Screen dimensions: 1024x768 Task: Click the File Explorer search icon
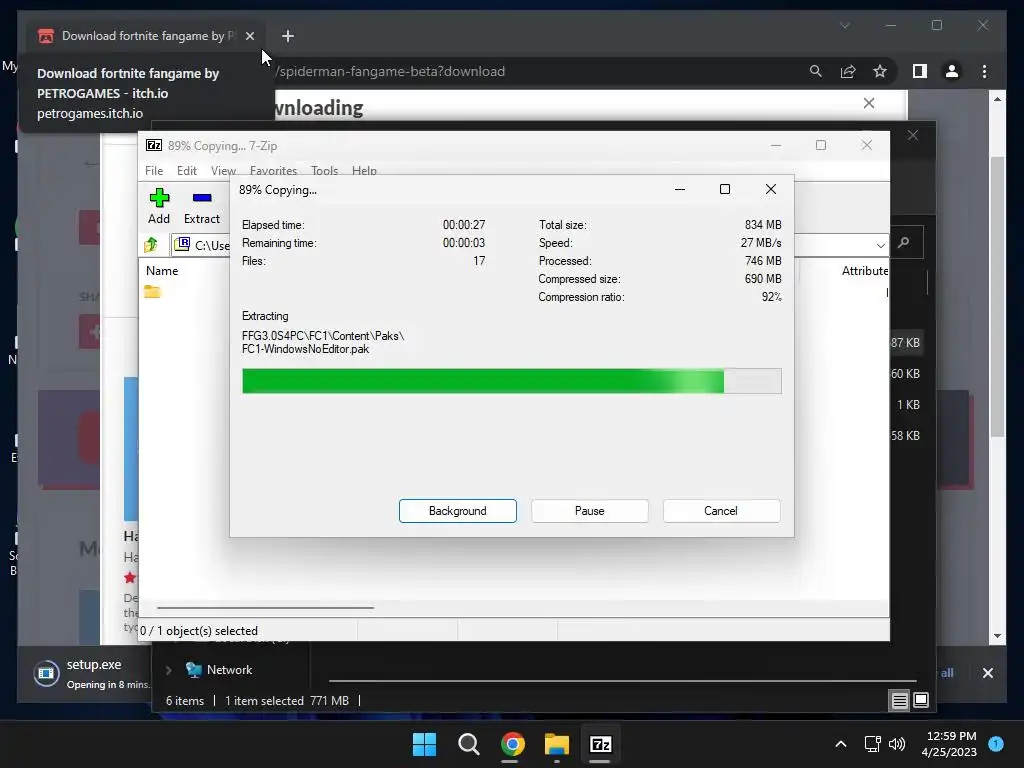(x=904, y=243)
